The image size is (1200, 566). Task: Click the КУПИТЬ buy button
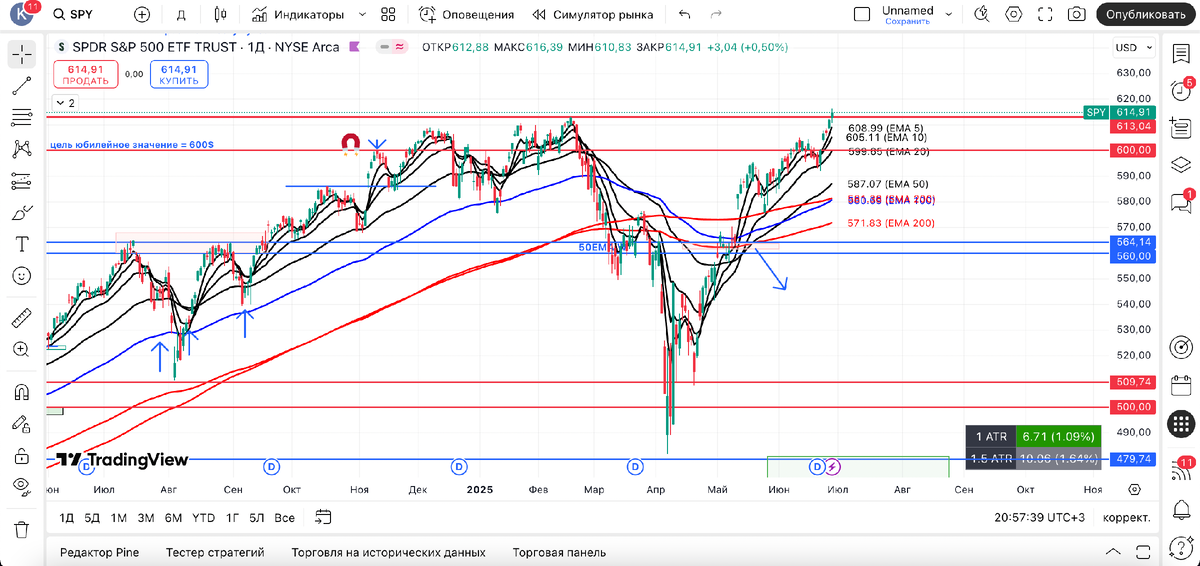(x=179, y=74)
